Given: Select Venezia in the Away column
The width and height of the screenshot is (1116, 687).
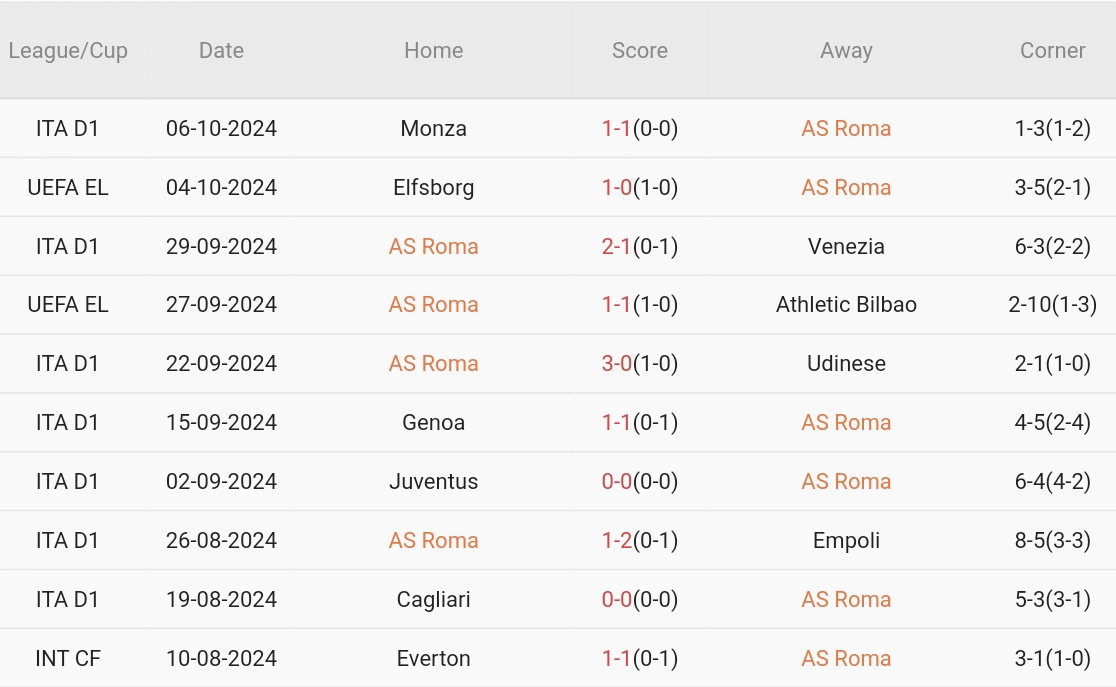Looking at the screenshot, I should pyautogui.click(x=846, y=246).
